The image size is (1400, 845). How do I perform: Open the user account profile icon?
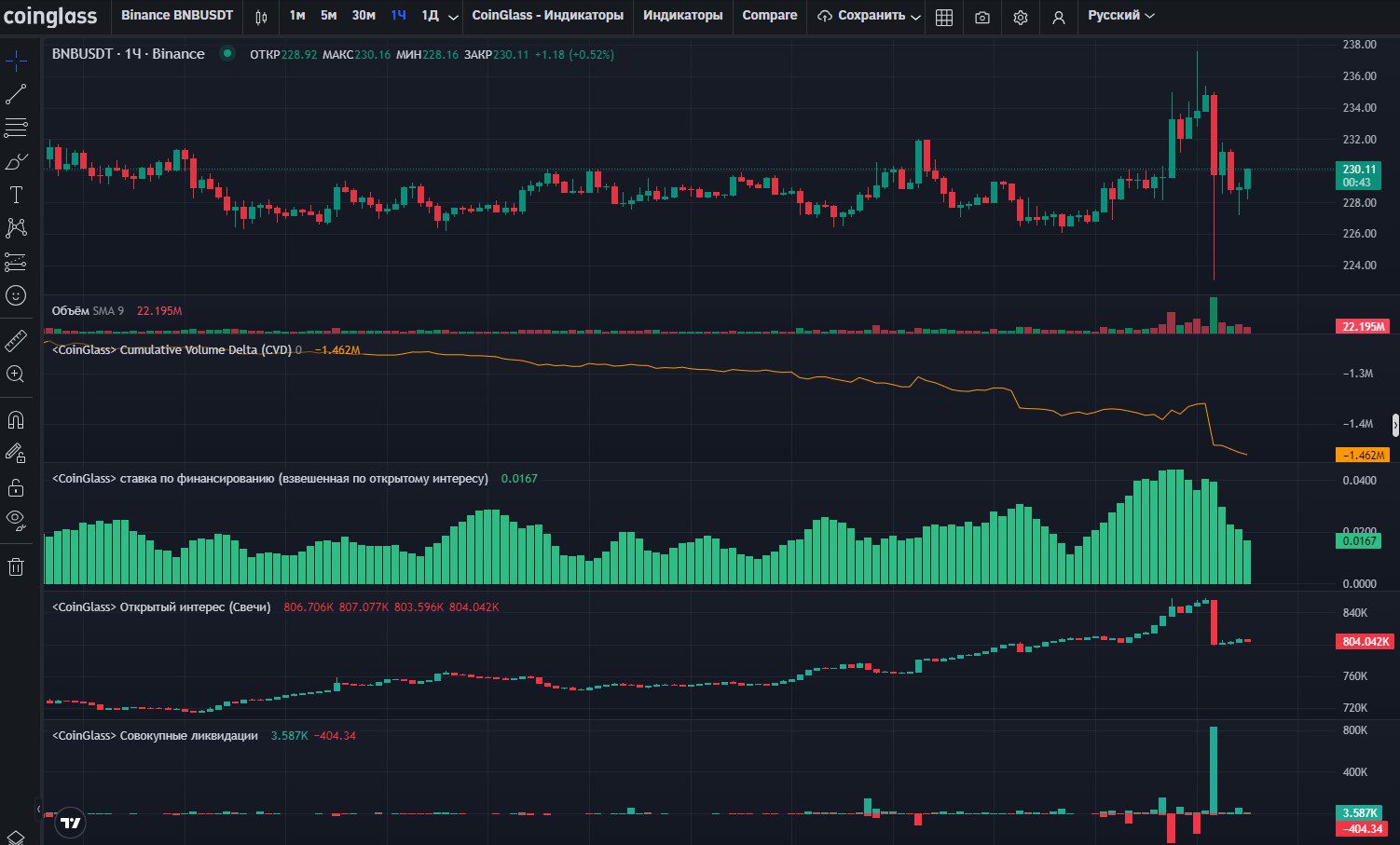[x=1059, y=17]
